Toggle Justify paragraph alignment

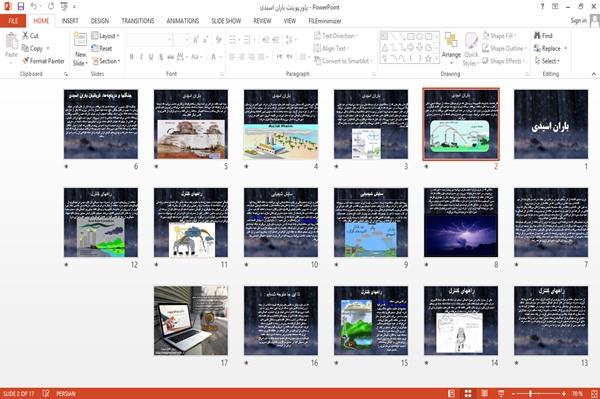click(261, 57)
